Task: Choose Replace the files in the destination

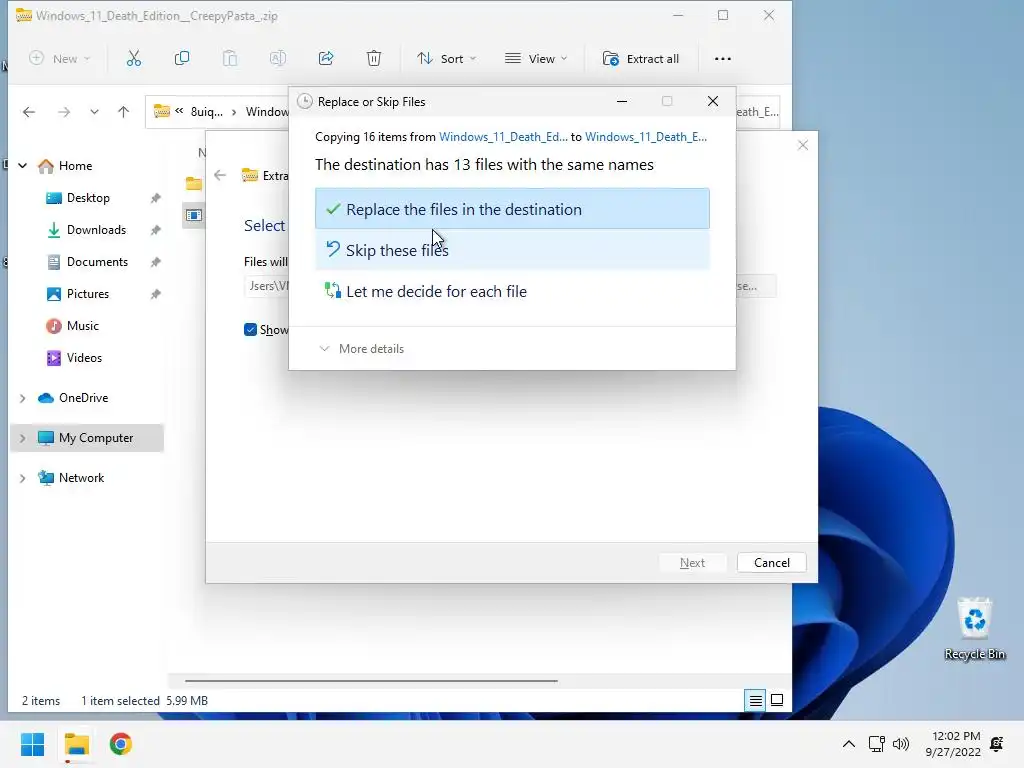Action: pyautogui.click(x=512, y=209)
